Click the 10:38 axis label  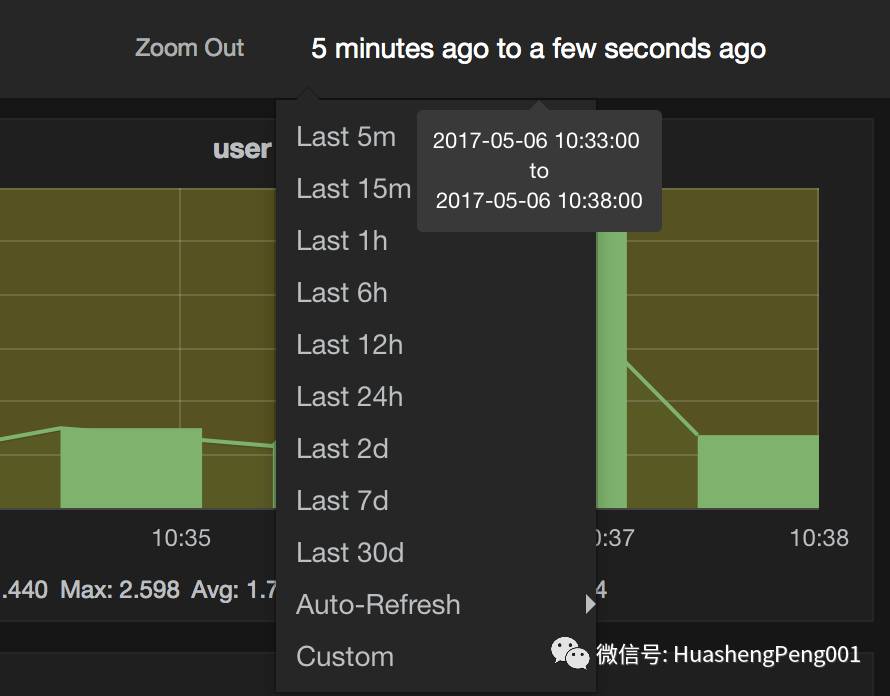(818, 538)
